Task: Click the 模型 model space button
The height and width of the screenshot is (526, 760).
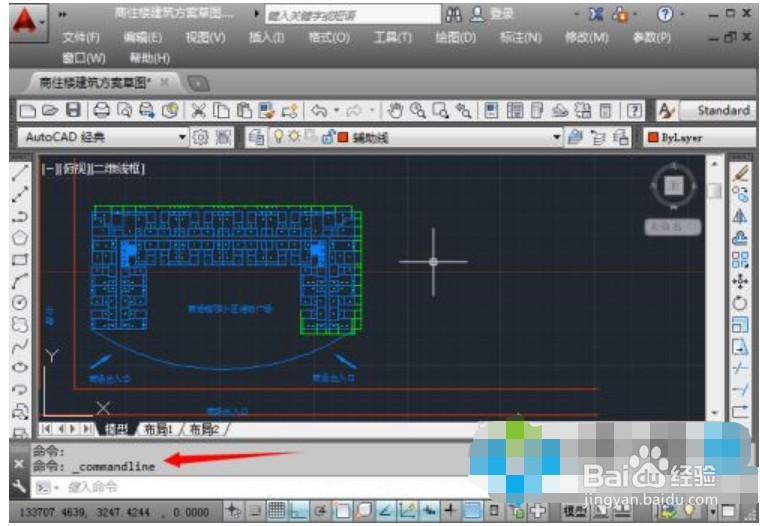Action: [x=576, y=510]
